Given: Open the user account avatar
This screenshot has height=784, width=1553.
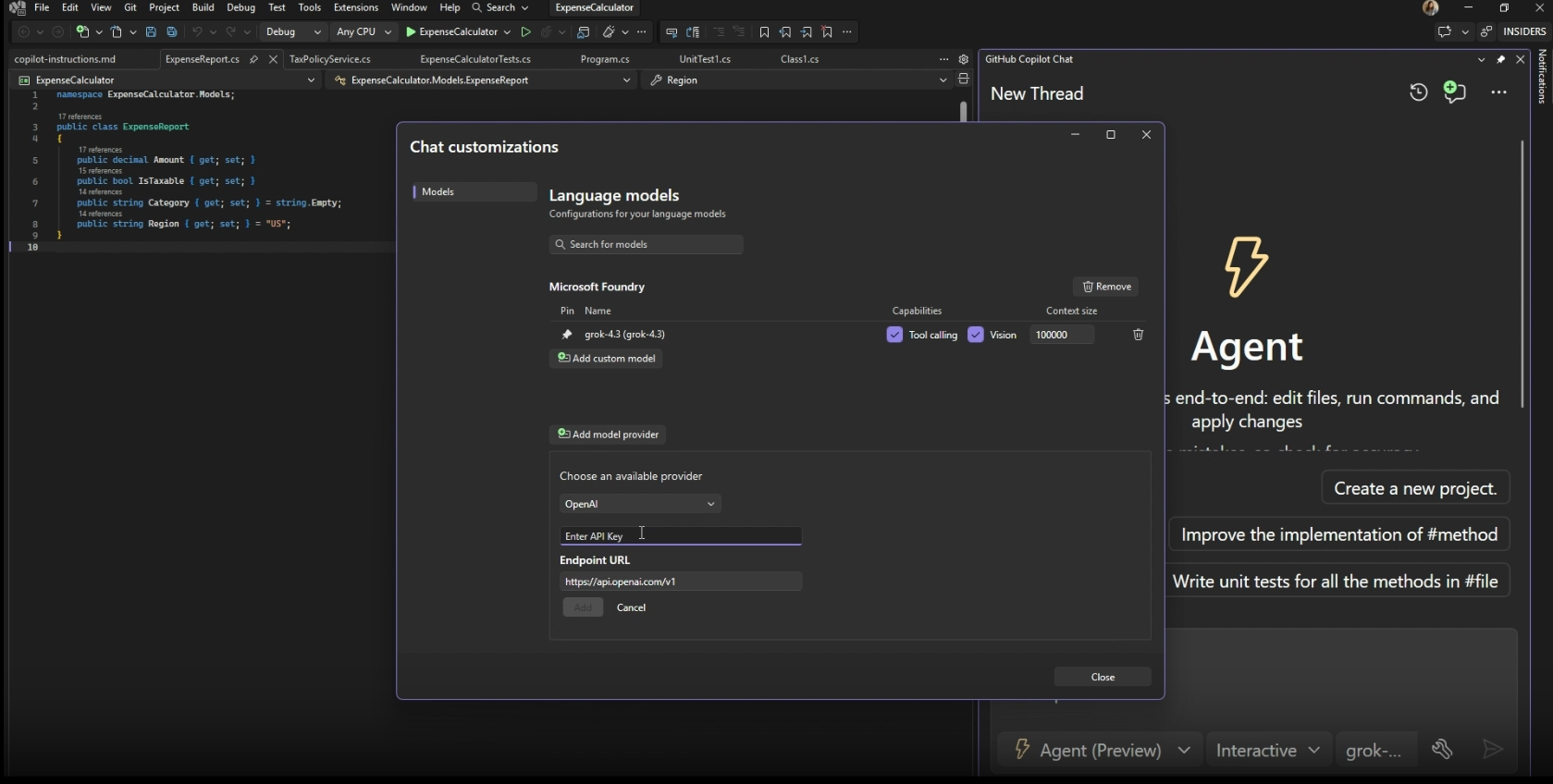Looking at the screenshot, I should tap(1431, 8).
